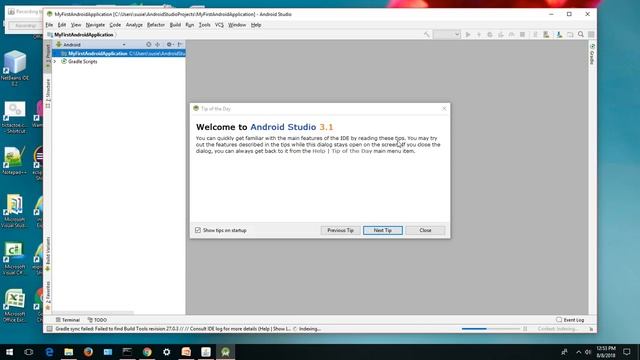Screen dimensions: 640x360
Task: Select MyFirstAndroidApplication node in project tree
Action: [119, 53]
